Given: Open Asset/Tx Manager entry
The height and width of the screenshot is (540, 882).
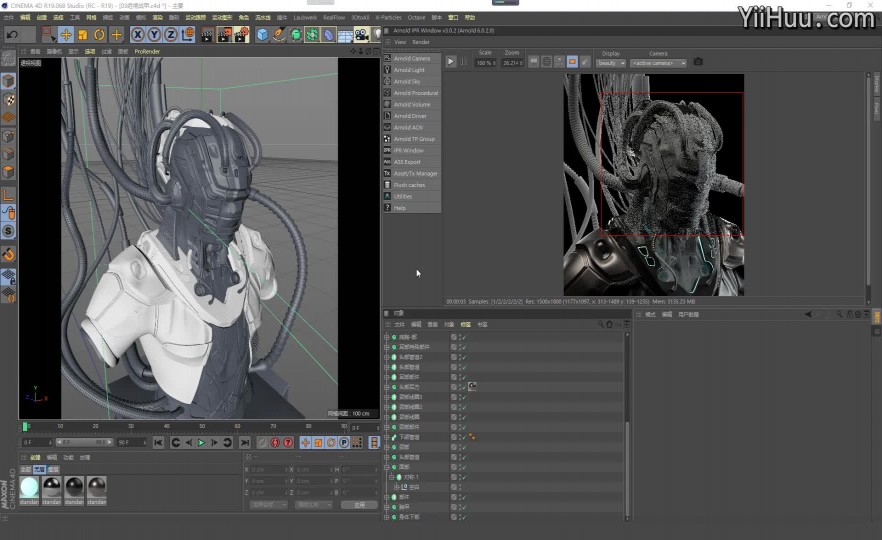Looking at the screenshot, I should point(412,173).
